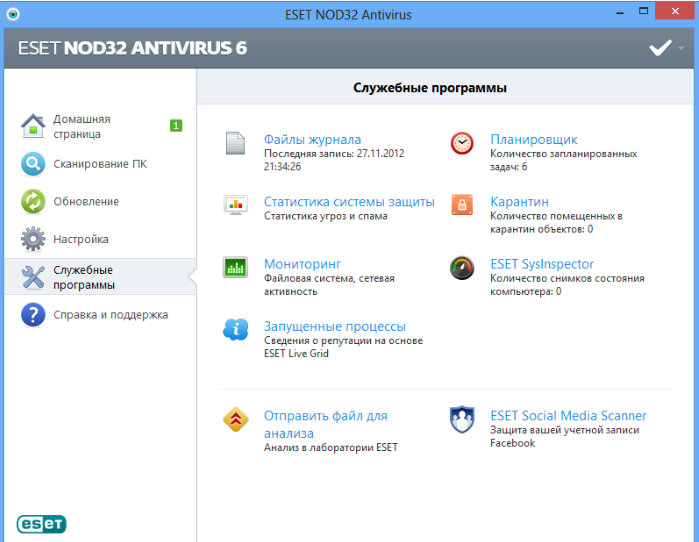Image resolution: width=699 pixels, height=542 pixels.
Task: Click the yellow upload arrows icon
Action: point(235,419)
